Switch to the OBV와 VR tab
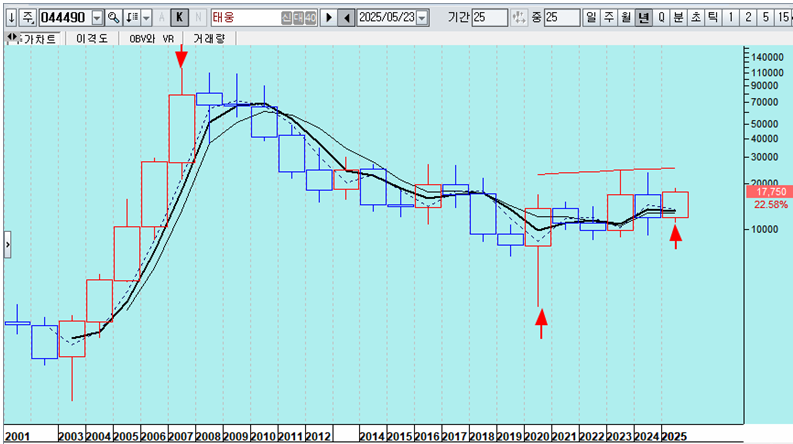793x444 pixels. click(151, 38)
